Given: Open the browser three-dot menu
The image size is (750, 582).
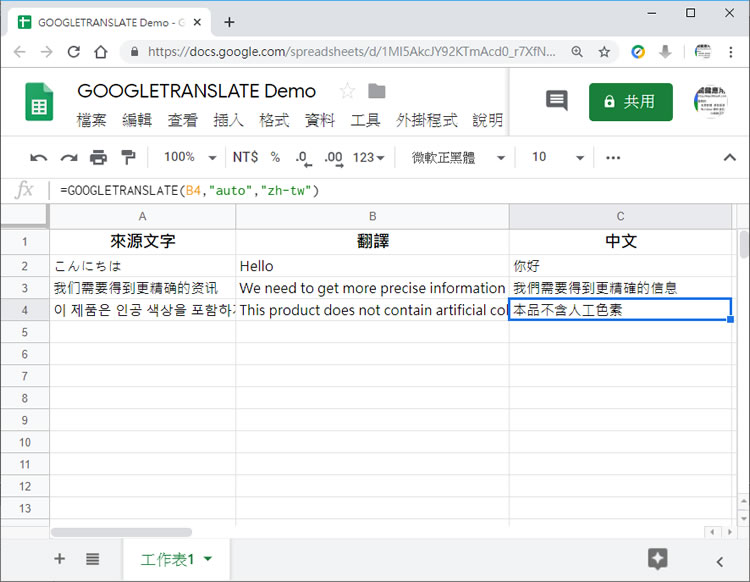Looking at the screenshot, I should click(730, 52).
